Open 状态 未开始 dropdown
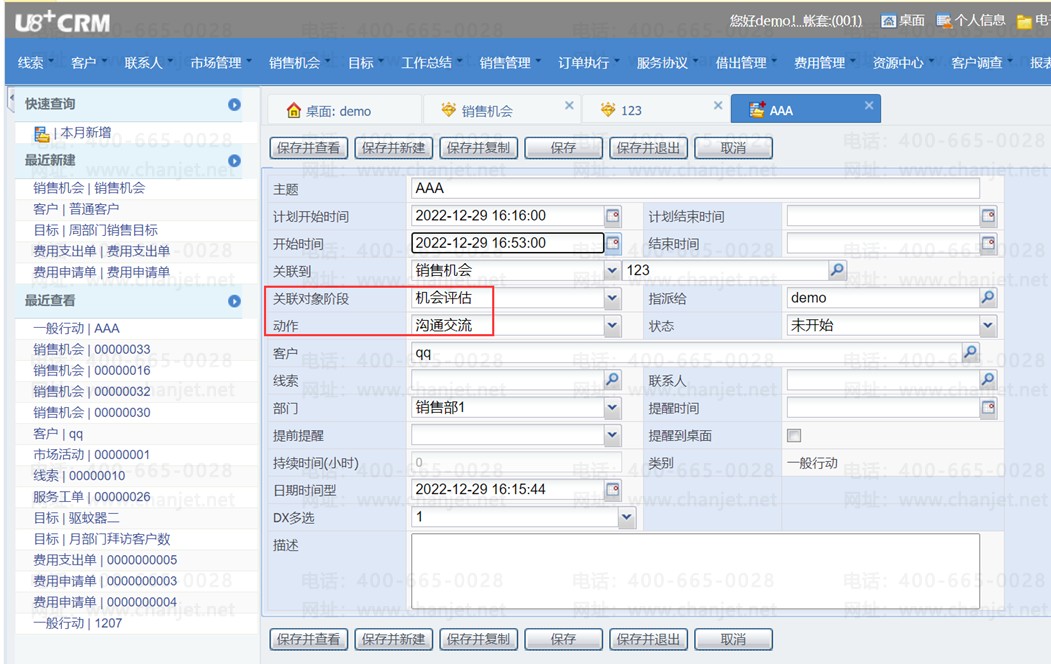The width and height of the screenshot is (1051, 664). point(988,326)
